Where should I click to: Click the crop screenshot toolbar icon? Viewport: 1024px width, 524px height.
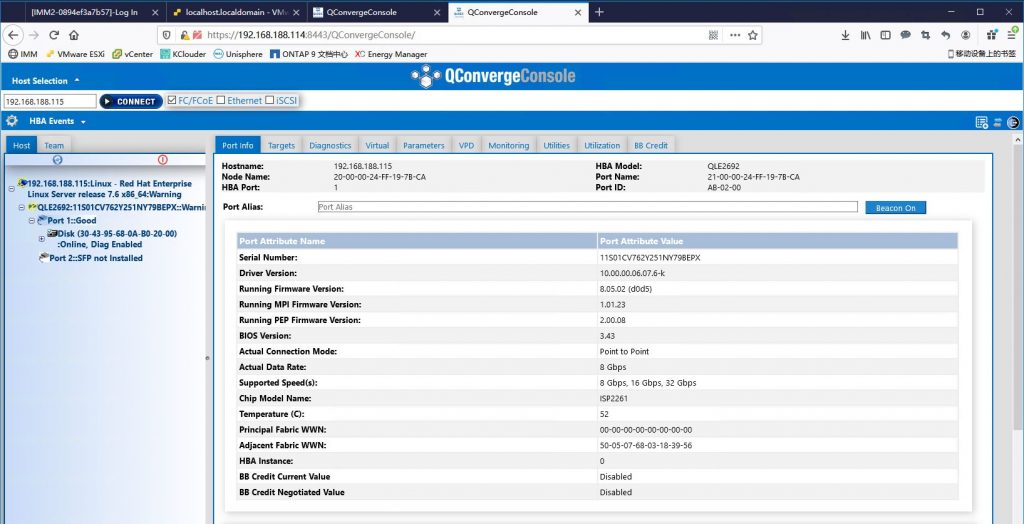(925, 35)
